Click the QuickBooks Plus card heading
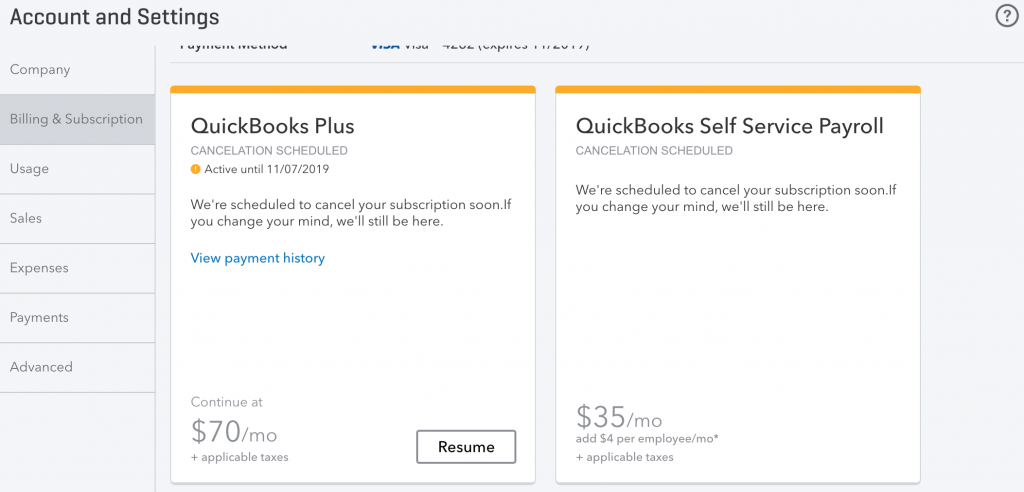 272,126
